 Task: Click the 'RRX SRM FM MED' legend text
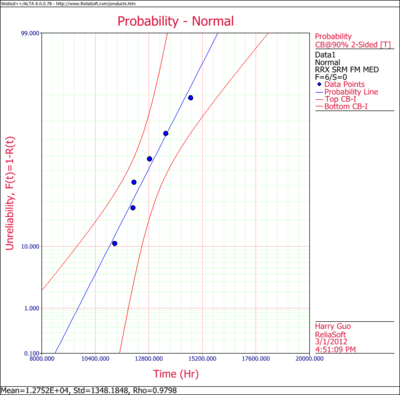pyautogui.click(x=347, y=70)
